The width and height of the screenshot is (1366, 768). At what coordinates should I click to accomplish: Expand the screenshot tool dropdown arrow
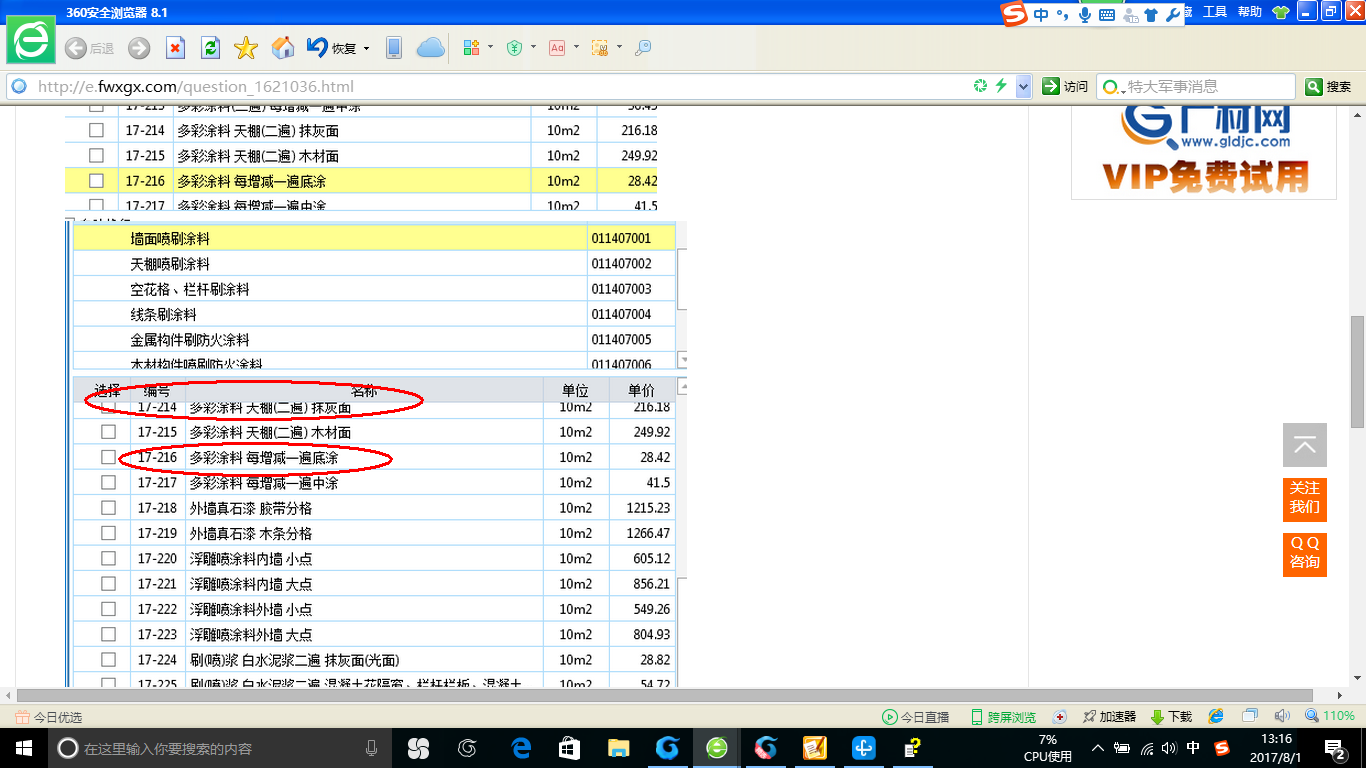coord(619,48)
